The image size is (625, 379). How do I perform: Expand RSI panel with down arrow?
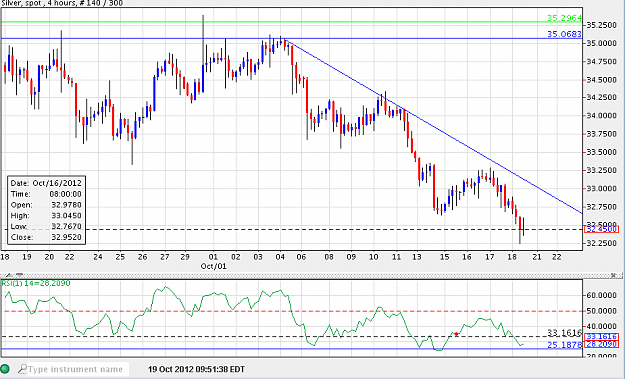[20, 275]
